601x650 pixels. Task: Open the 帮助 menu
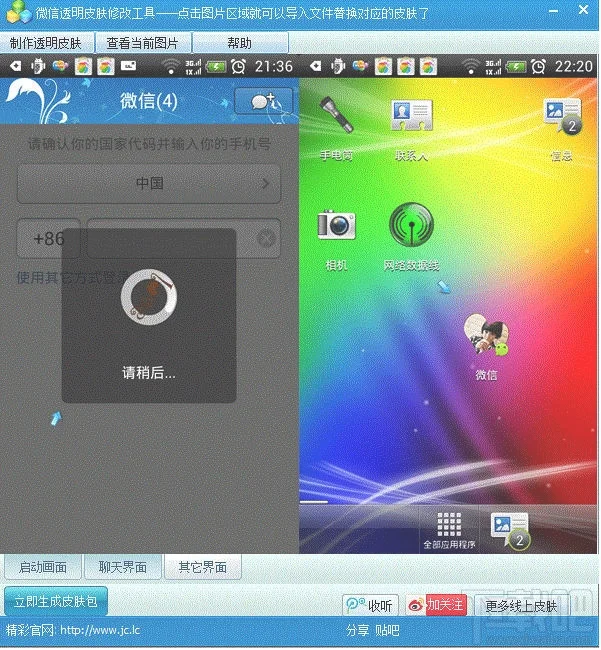(240, 43)
